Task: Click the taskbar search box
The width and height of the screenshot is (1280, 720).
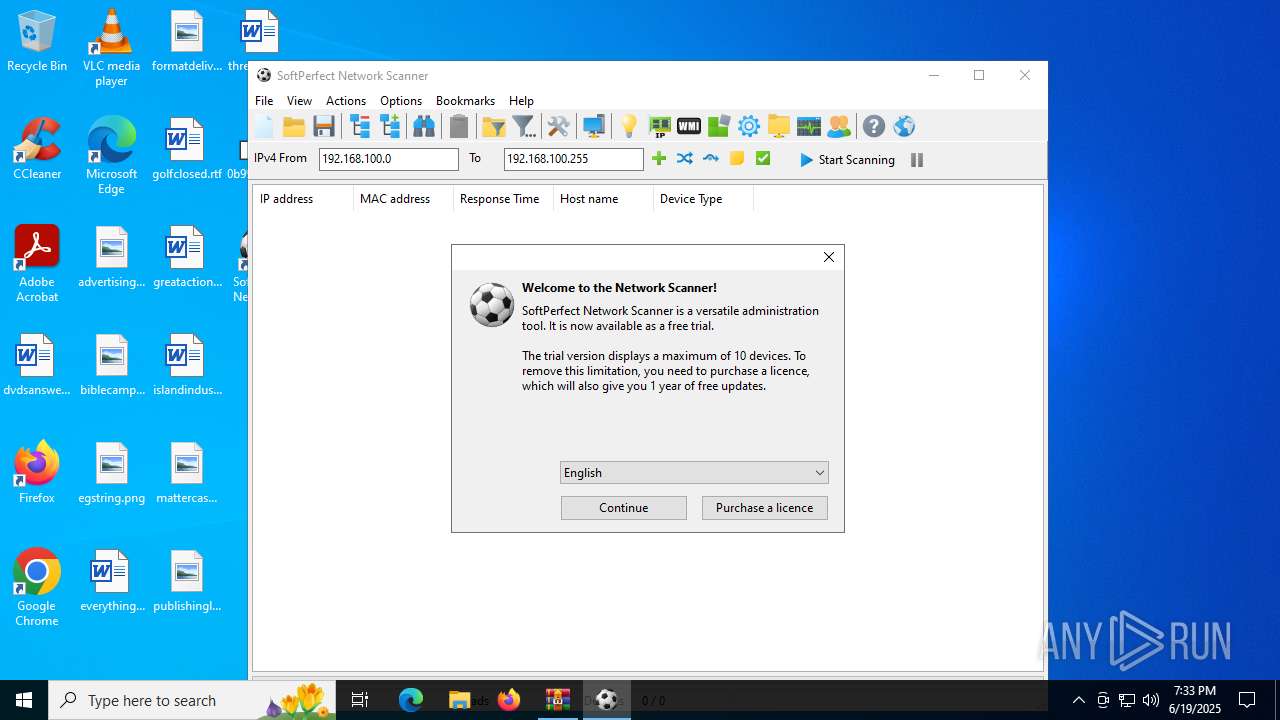Action: pos(192,700)
